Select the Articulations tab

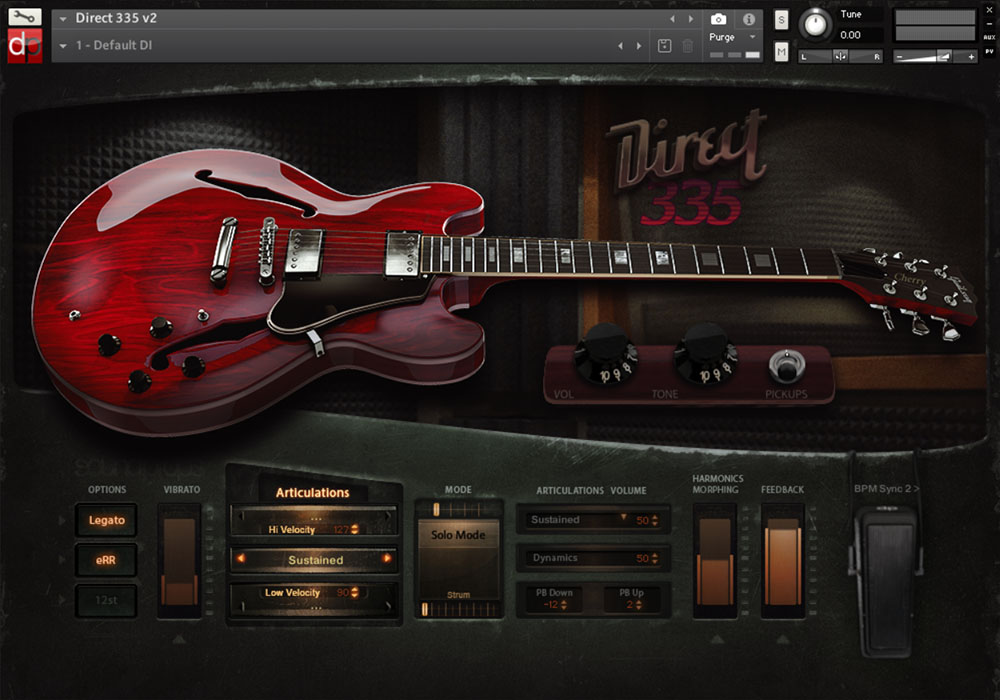(312, 492)
